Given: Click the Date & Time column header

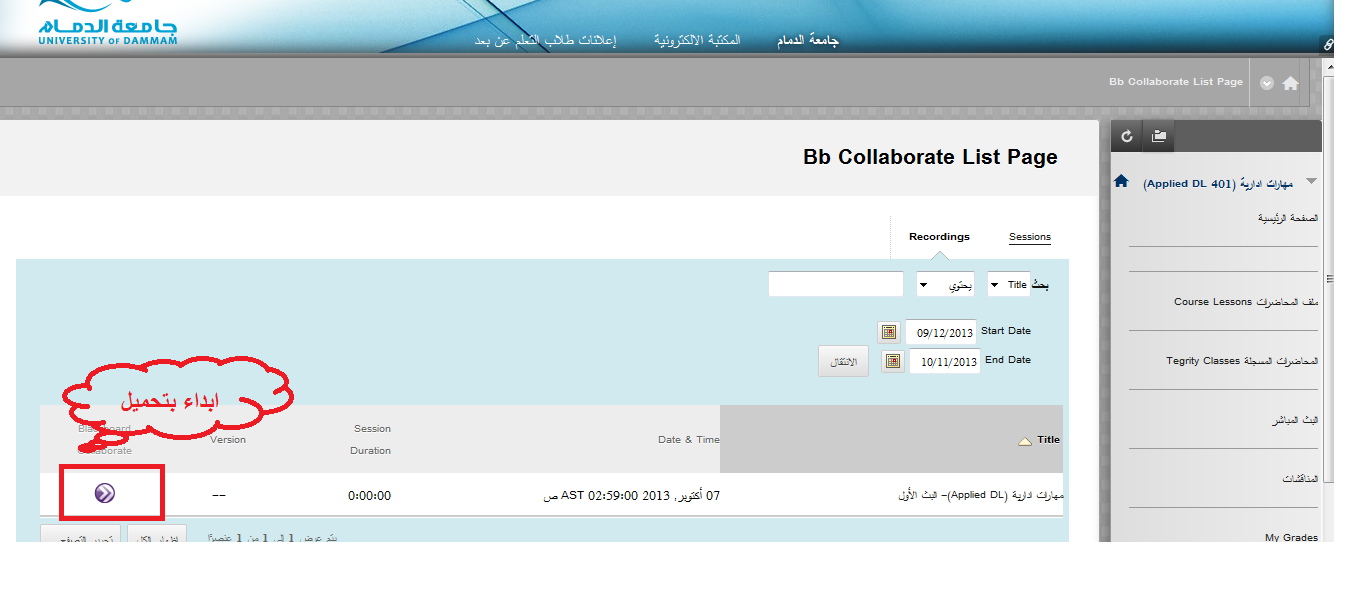Looking at the screenshot, I should click(x=689, y=440).
